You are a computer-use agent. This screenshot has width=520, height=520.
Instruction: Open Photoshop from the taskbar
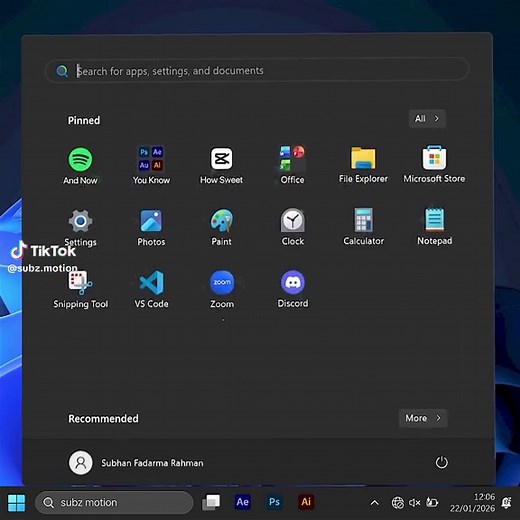point(274,502)
